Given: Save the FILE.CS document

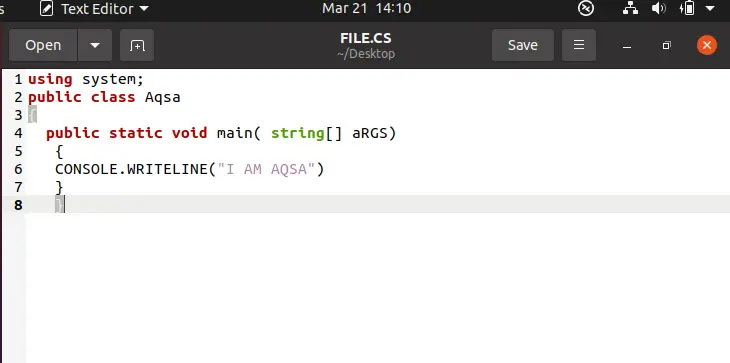Looking at the screenshot, I should click(523, 45).
